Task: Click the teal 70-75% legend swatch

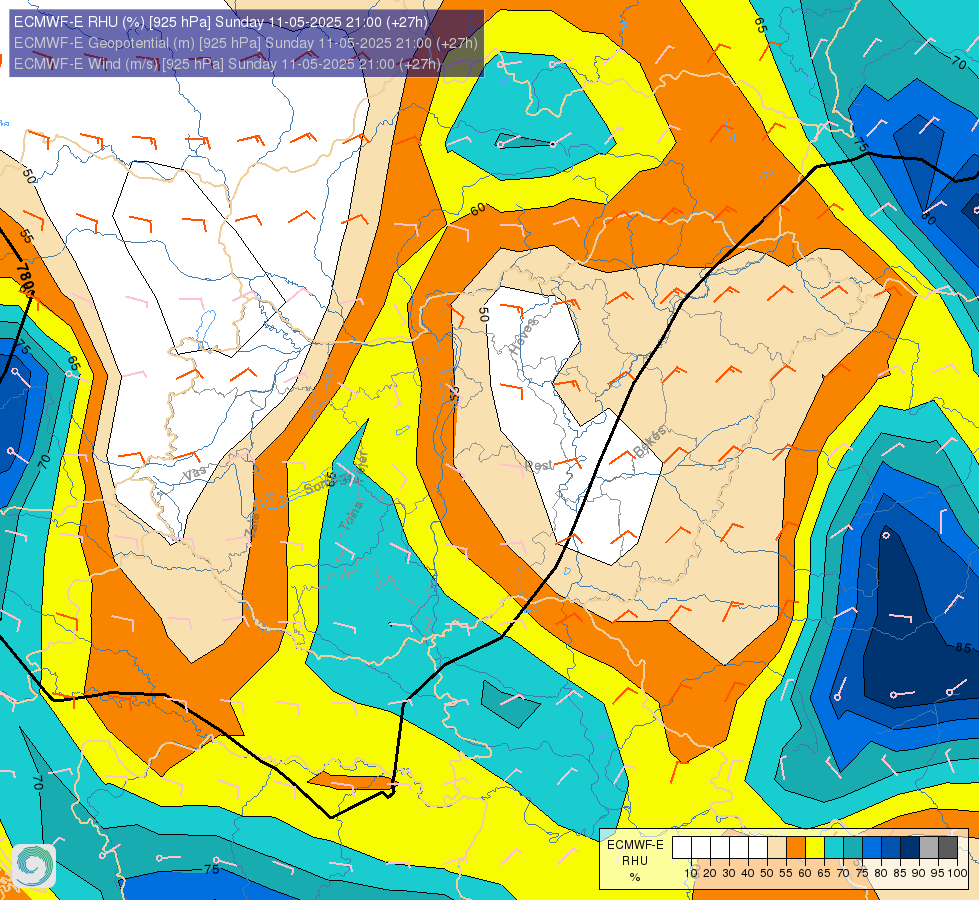Action: coord(854,848)
